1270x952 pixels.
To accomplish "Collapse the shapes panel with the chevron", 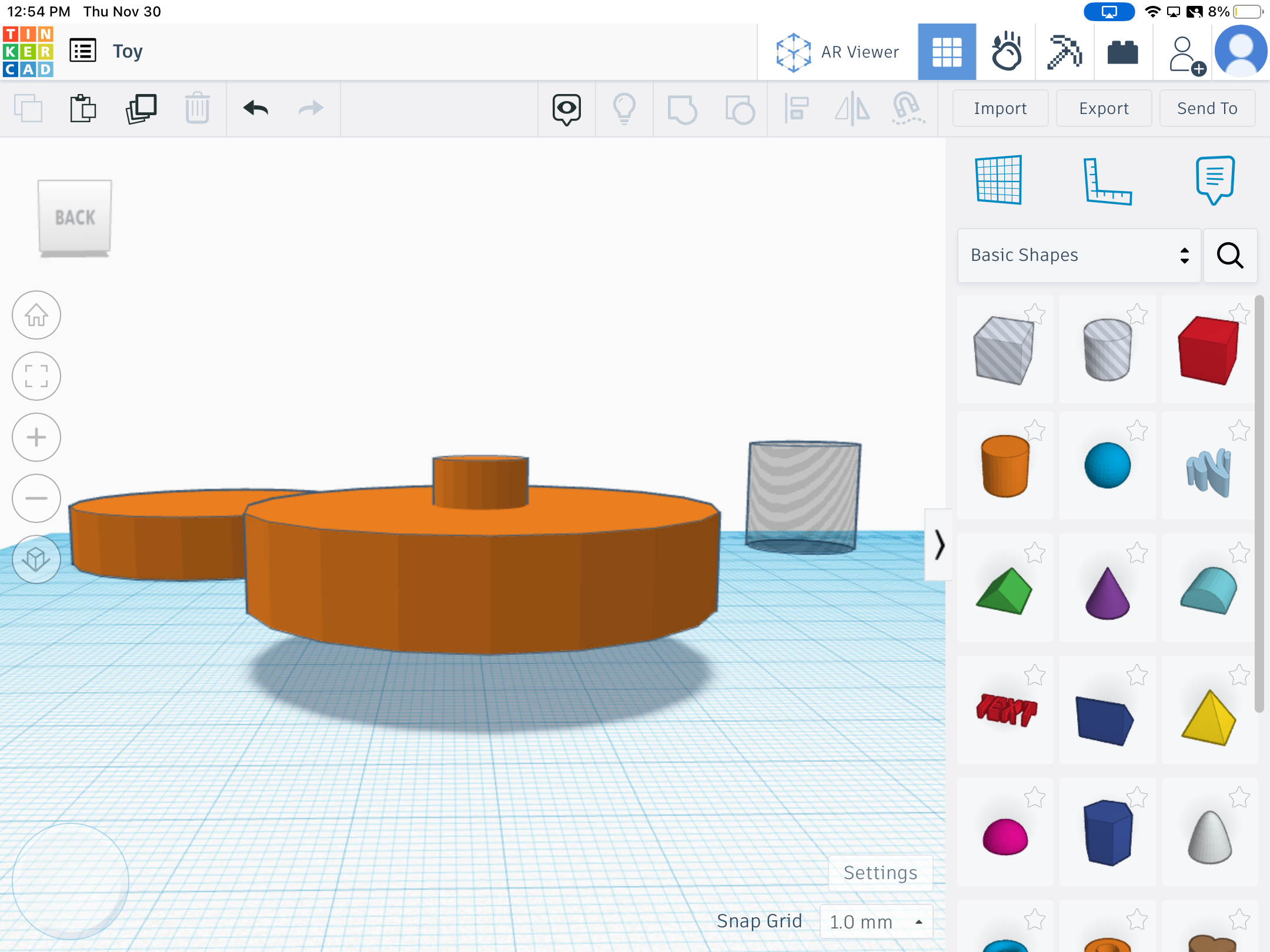I will coord(939,545).
